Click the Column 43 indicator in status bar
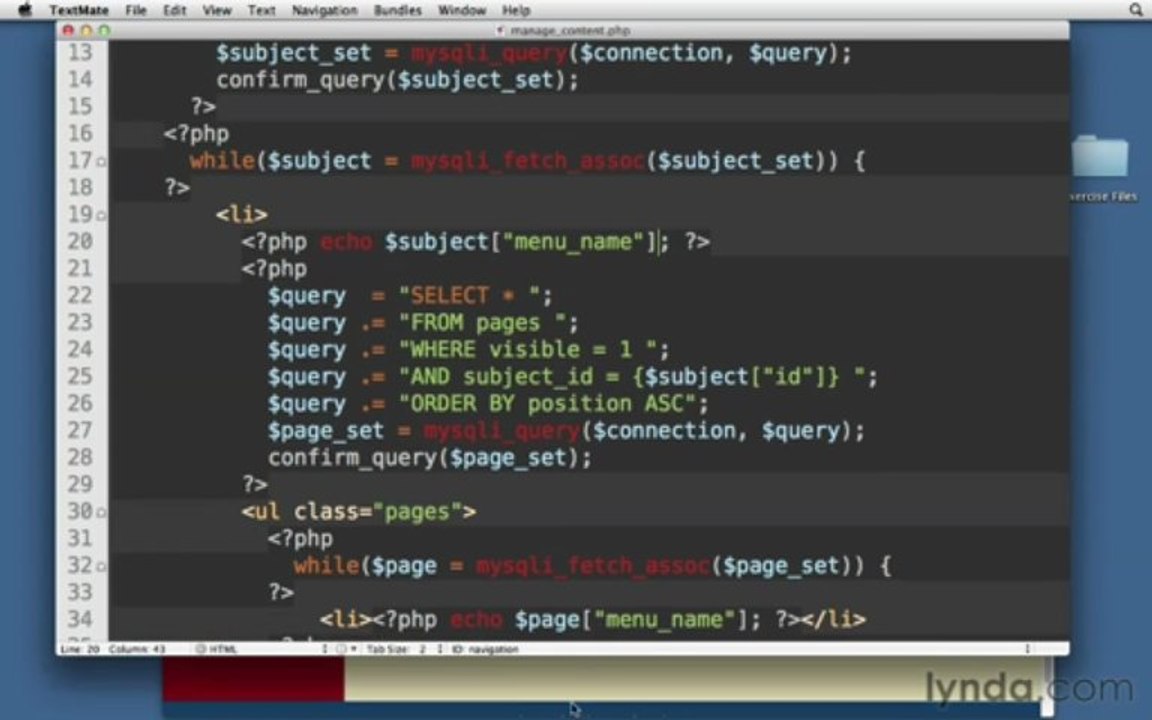This screenshot has height=720, width=1152. (137, 649)
